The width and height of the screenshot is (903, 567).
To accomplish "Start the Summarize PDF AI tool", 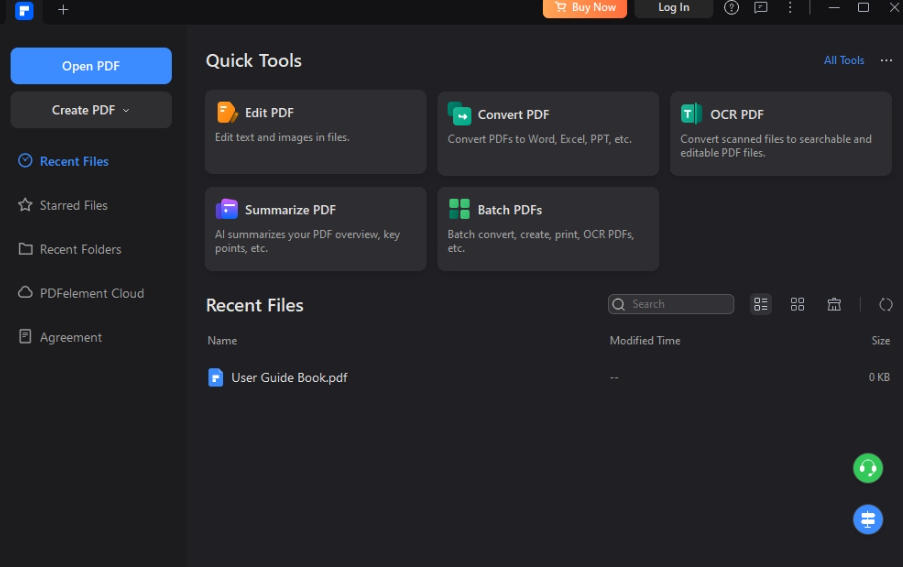I will (x=315, y=228).
